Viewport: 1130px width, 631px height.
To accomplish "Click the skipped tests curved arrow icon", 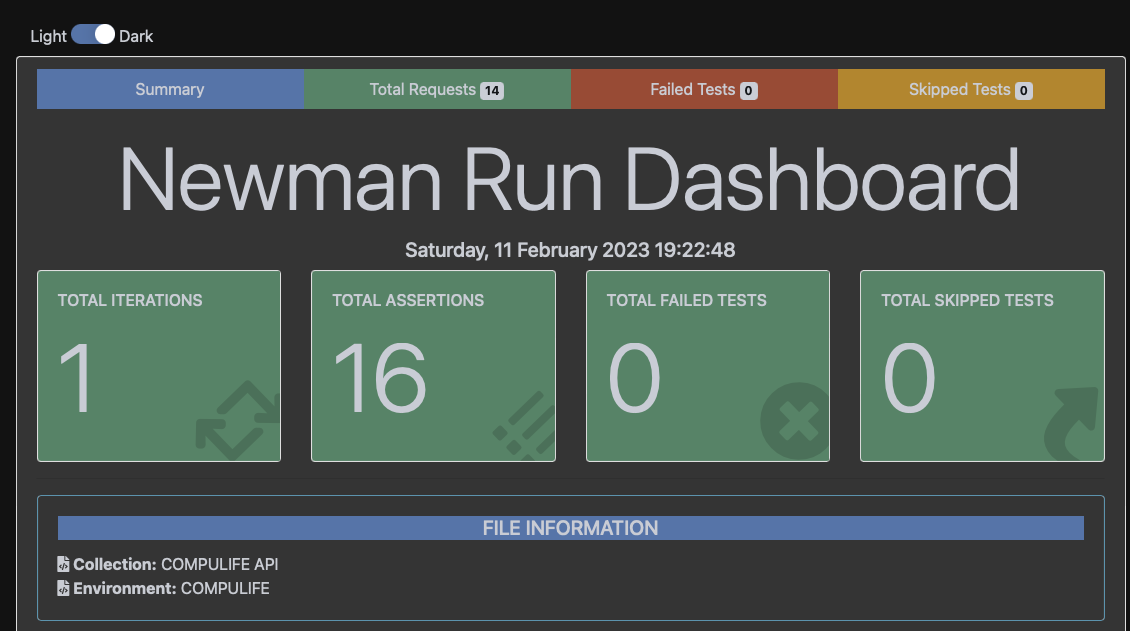I will point(1072,424).
